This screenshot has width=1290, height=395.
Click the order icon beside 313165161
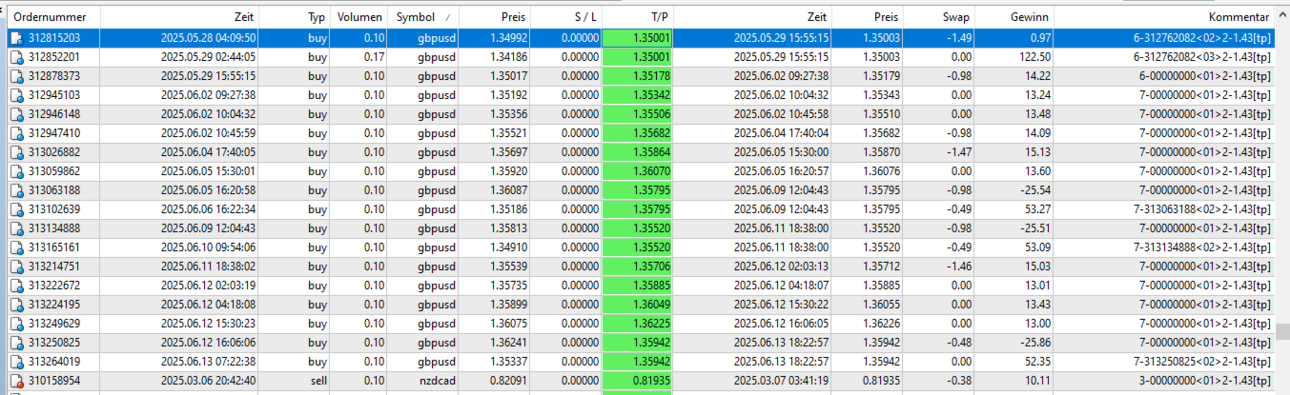pos(16,247)
